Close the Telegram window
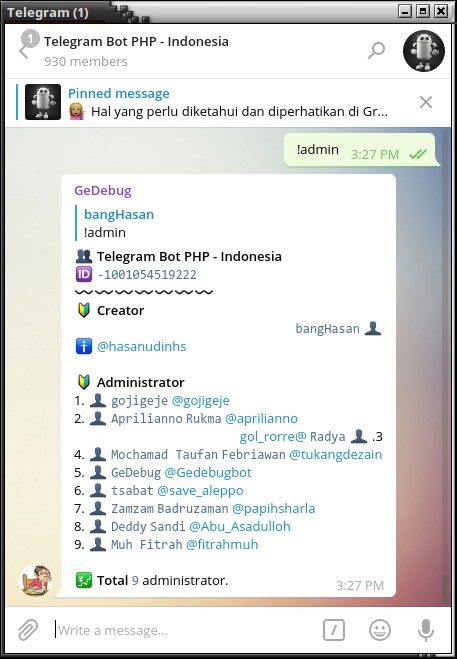This screenshot has width=457, height=659. point(441,11)
